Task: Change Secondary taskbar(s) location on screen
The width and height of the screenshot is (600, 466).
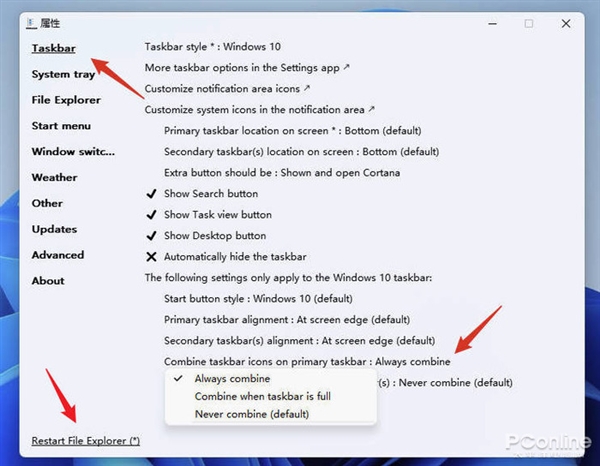Action: (302, 152)
